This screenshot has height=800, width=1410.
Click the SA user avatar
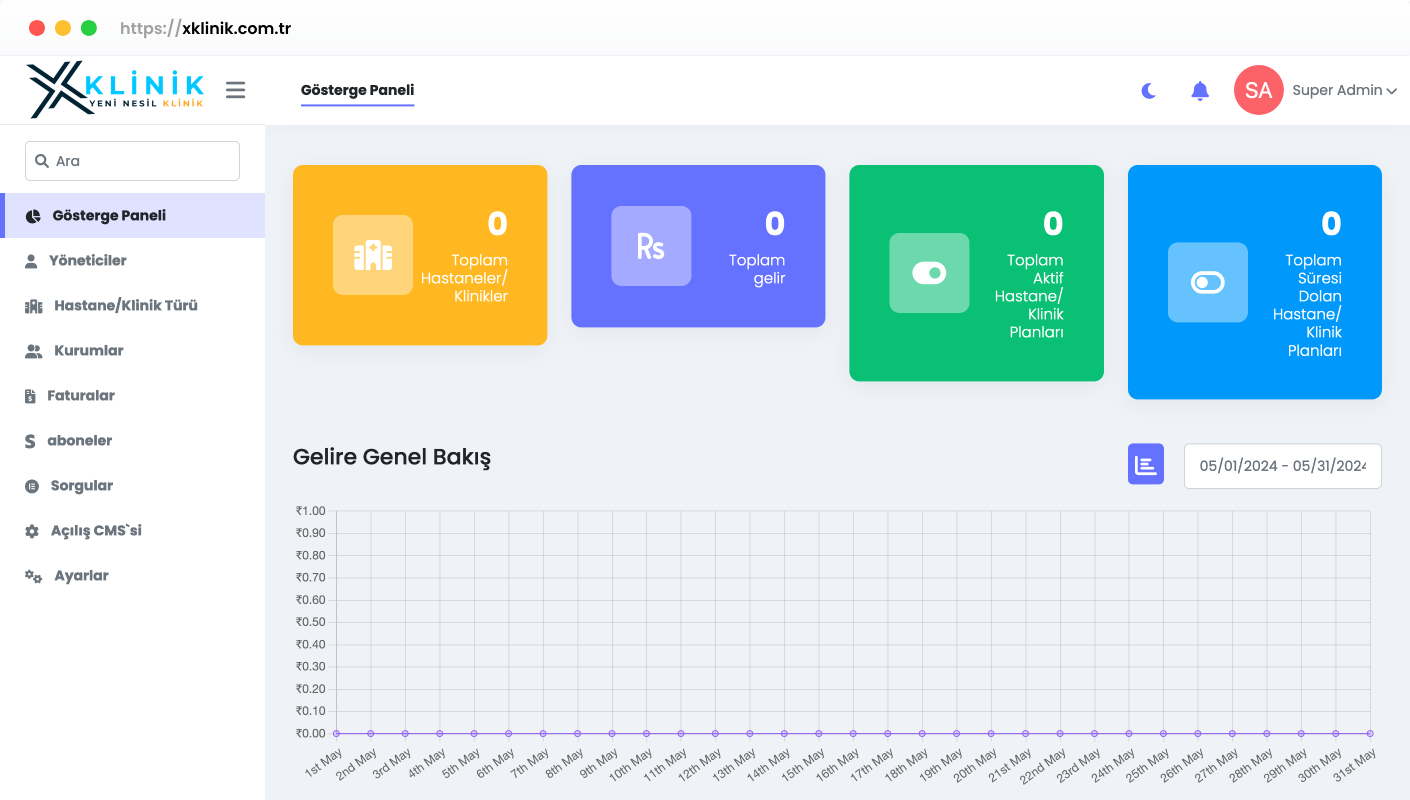point(1259,90)
